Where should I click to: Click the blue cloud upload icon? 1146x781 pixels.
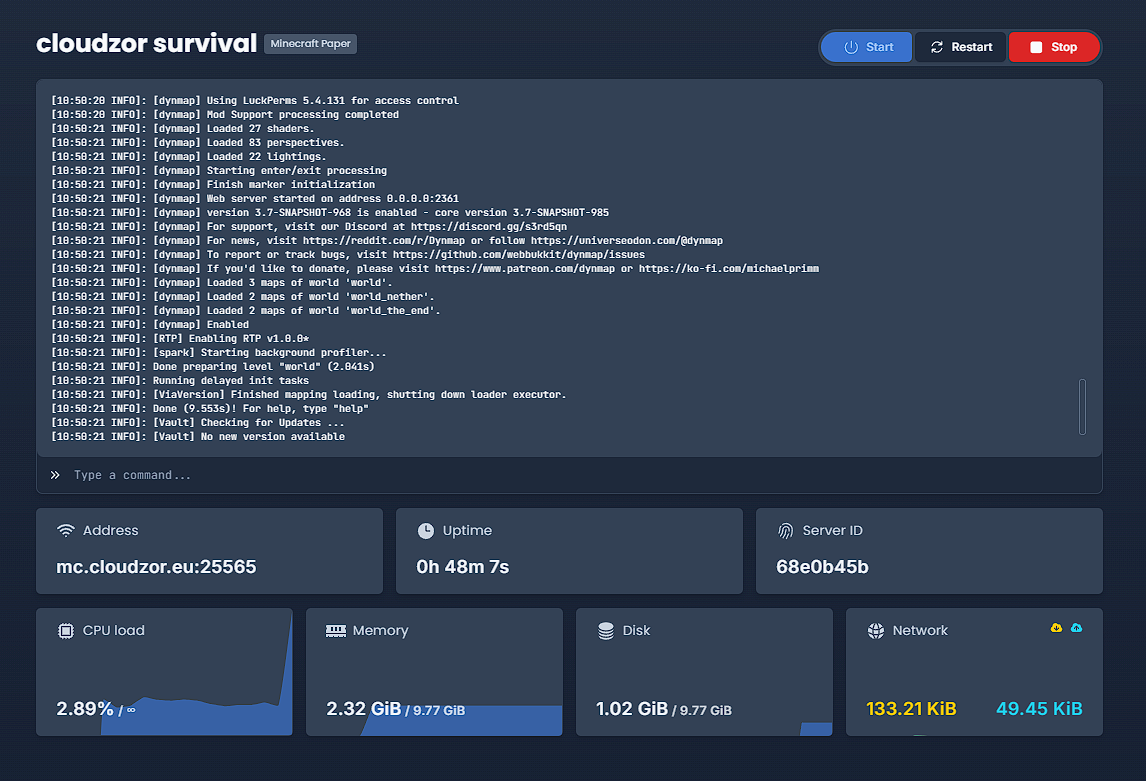coord(1077,628)
